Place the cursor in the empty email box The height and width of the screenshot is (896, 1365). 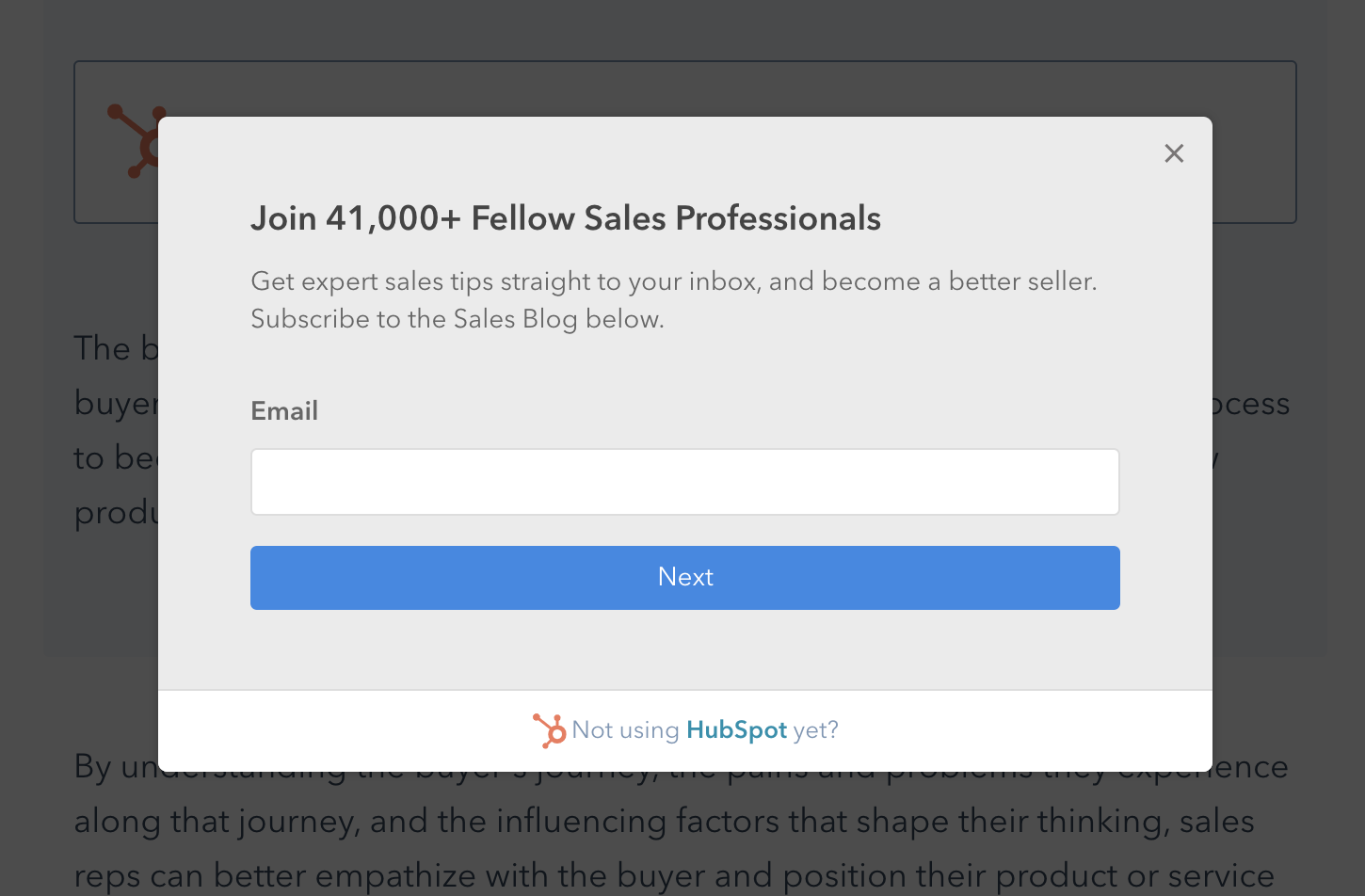tap(685, 481)
